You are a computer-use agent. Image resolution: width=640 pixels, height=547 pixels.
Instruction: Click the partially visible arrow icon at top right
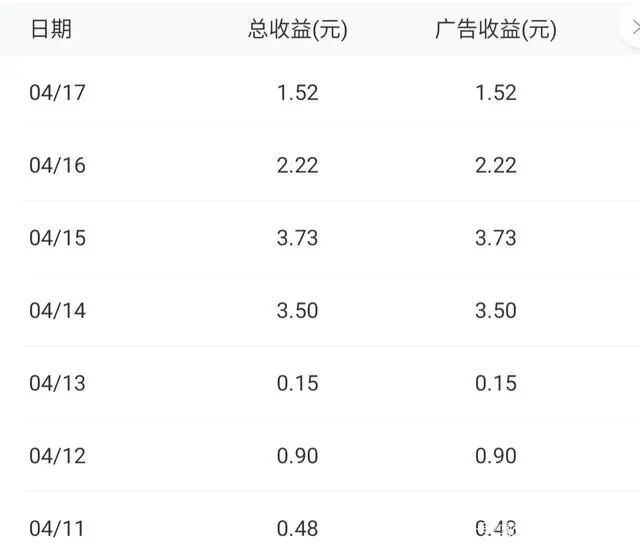click(x=635, y=29)
